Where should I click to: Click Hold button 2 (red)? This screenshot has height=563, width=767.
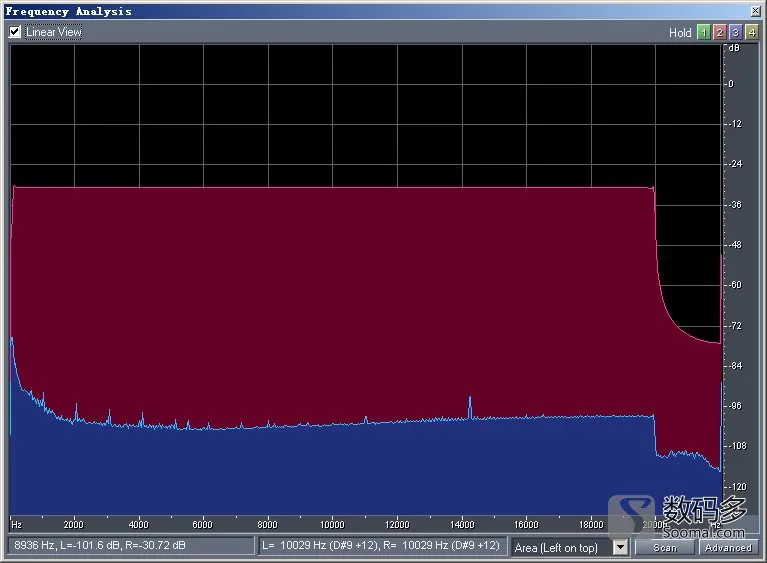719,32
